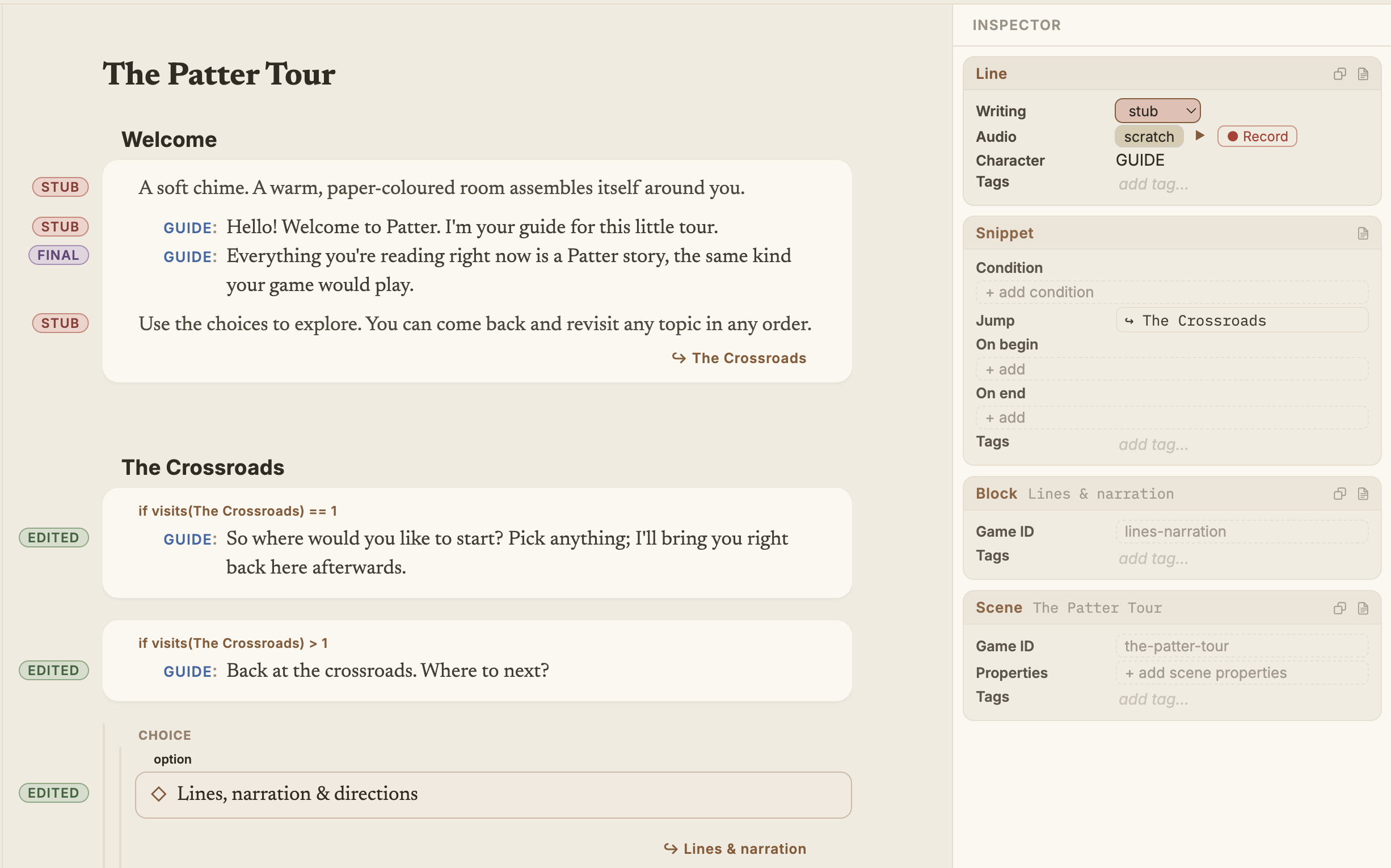Click the document icon in the Line panel header
Image resolution: width=1391 pixels, height=868 pixels.
point(1363,74)
